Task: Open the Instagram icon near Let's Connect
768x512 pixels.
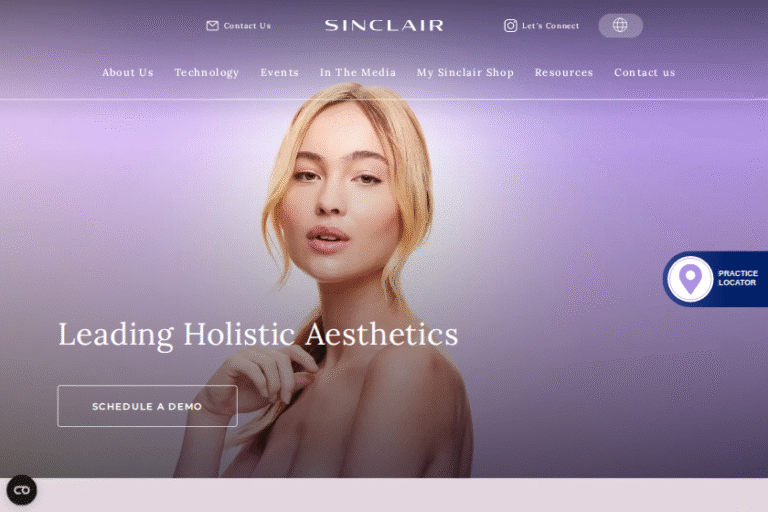Action: coord(510,25)
